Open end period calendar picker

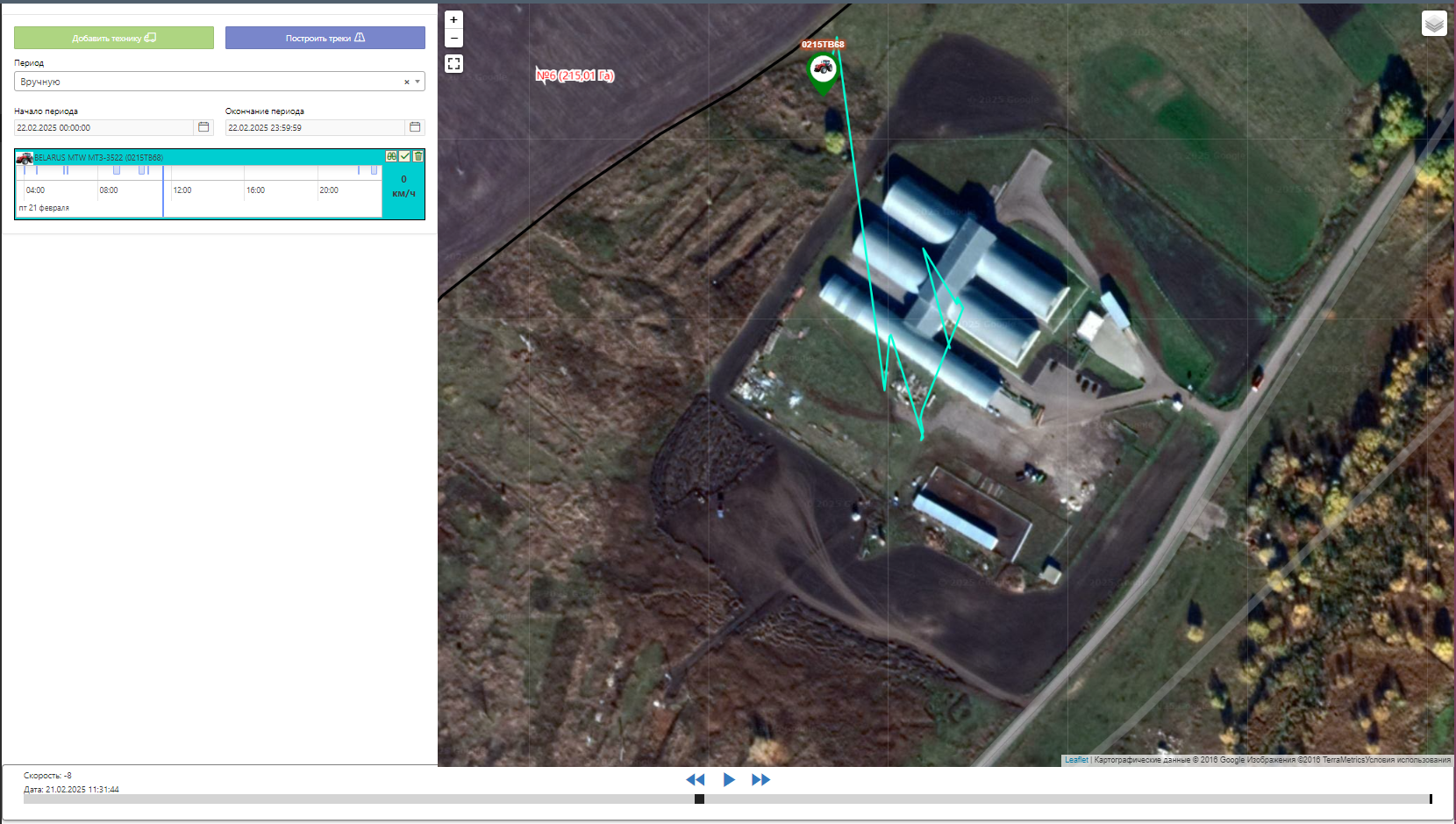pyautogui.click(x=415, y=127)
